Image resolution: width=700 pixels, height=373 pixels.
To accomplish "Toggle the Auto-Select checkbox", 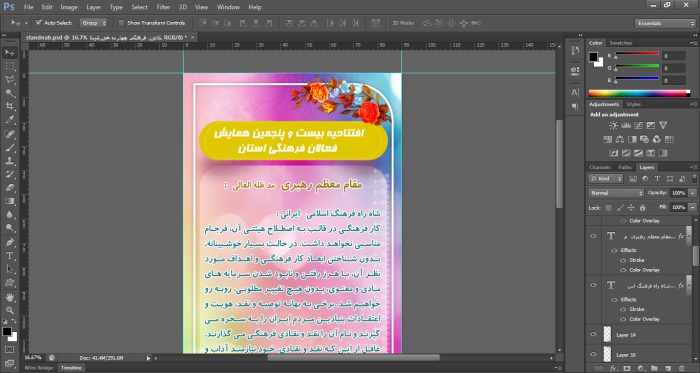I will click(x=39, y=22).
